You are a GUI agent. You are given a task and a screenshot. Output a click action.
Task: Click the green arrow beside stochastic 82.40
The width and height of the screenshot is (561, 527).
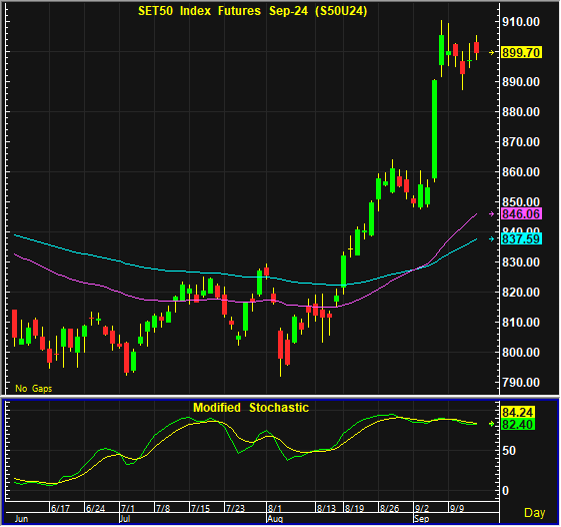492,424
